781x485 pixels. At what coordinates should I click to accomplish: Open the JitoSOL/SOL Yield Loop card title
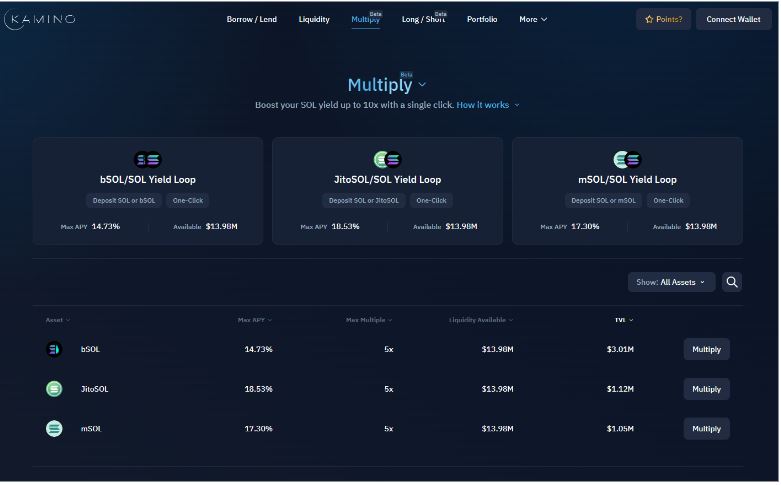[388, 180]
